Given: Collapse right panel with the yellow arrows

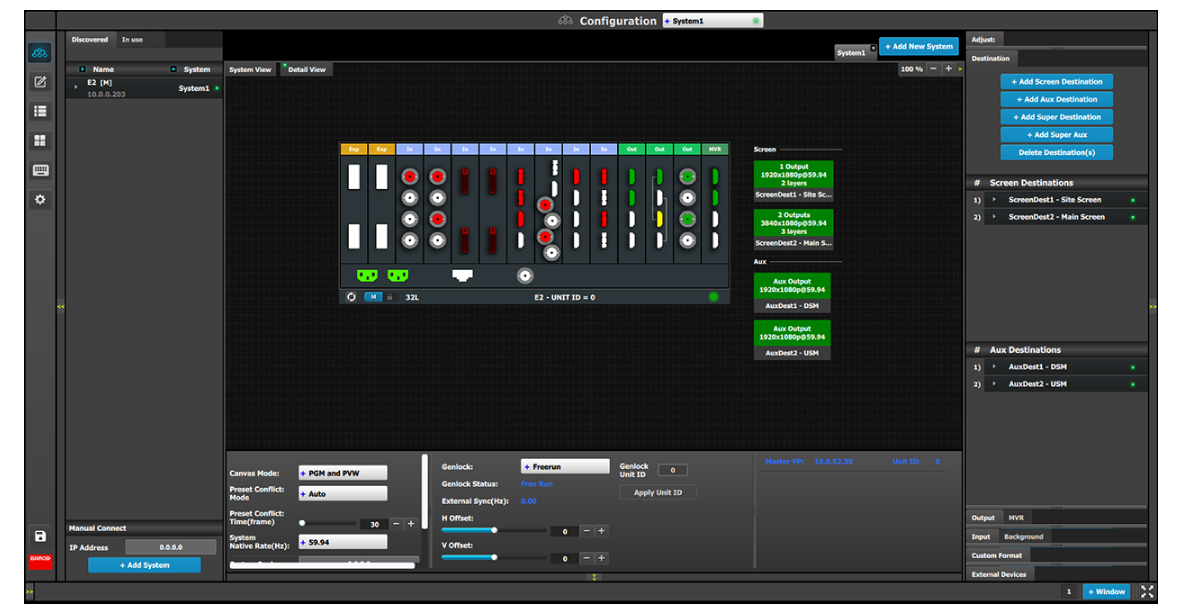Looking at the screenshot, I should (1152, 307).
